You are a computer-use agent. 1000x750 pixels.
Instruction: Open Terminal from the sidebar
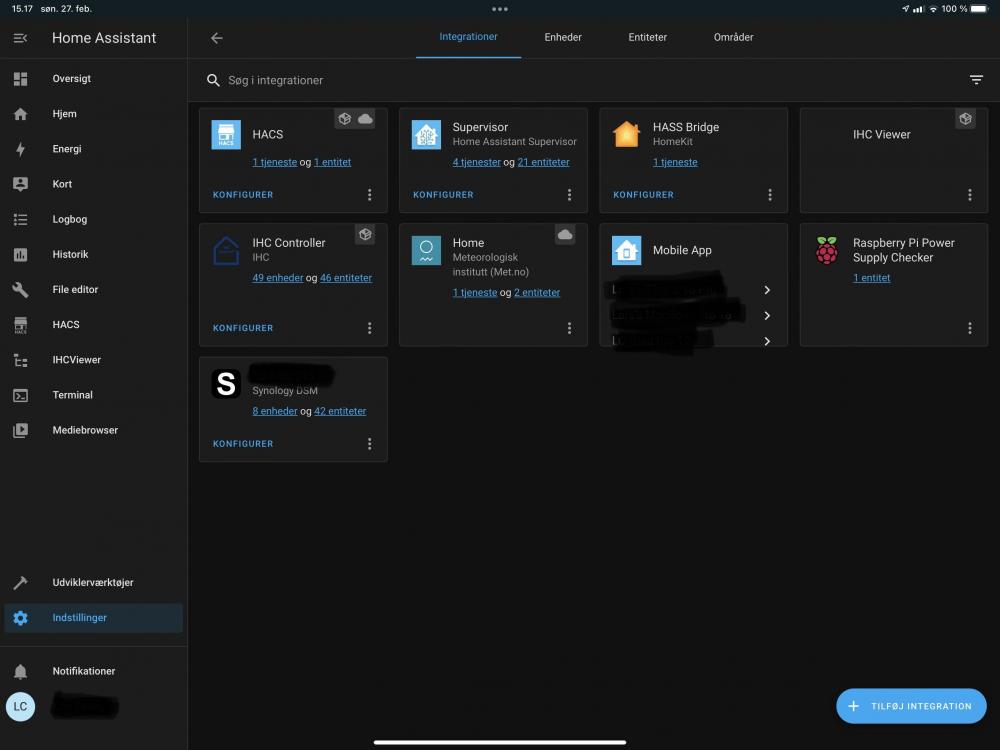pyautogui.click(x=72, y=395)
